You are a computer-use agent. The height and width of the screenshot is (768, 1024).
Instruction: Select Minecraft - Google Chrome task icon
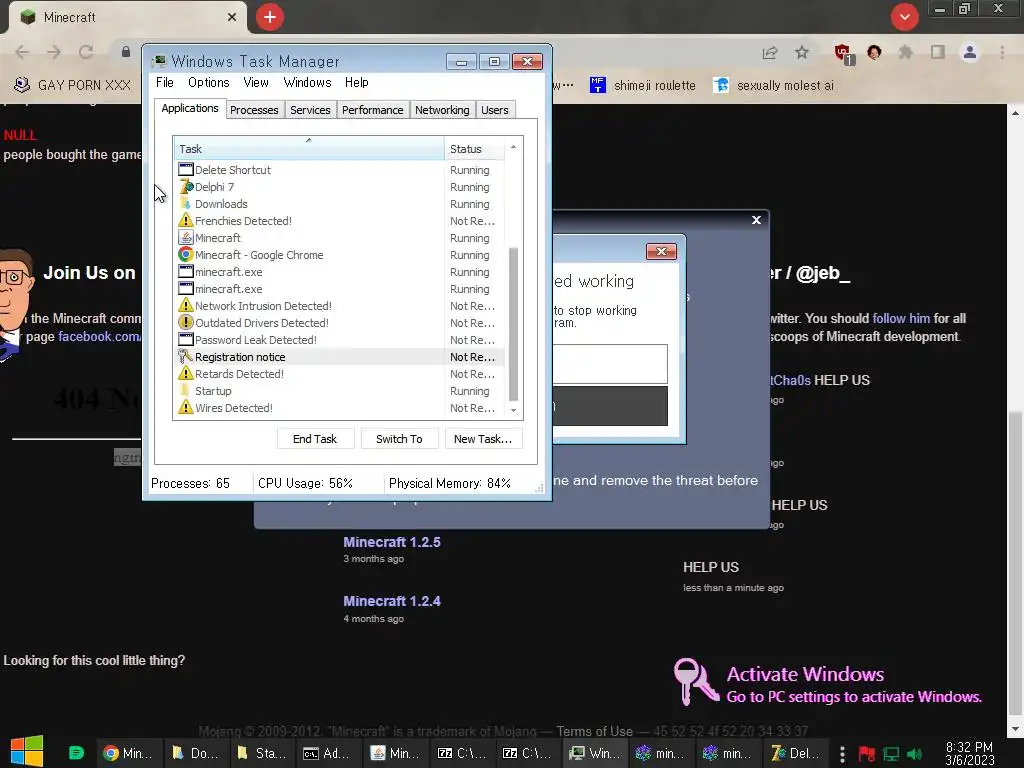click(186, 255)
